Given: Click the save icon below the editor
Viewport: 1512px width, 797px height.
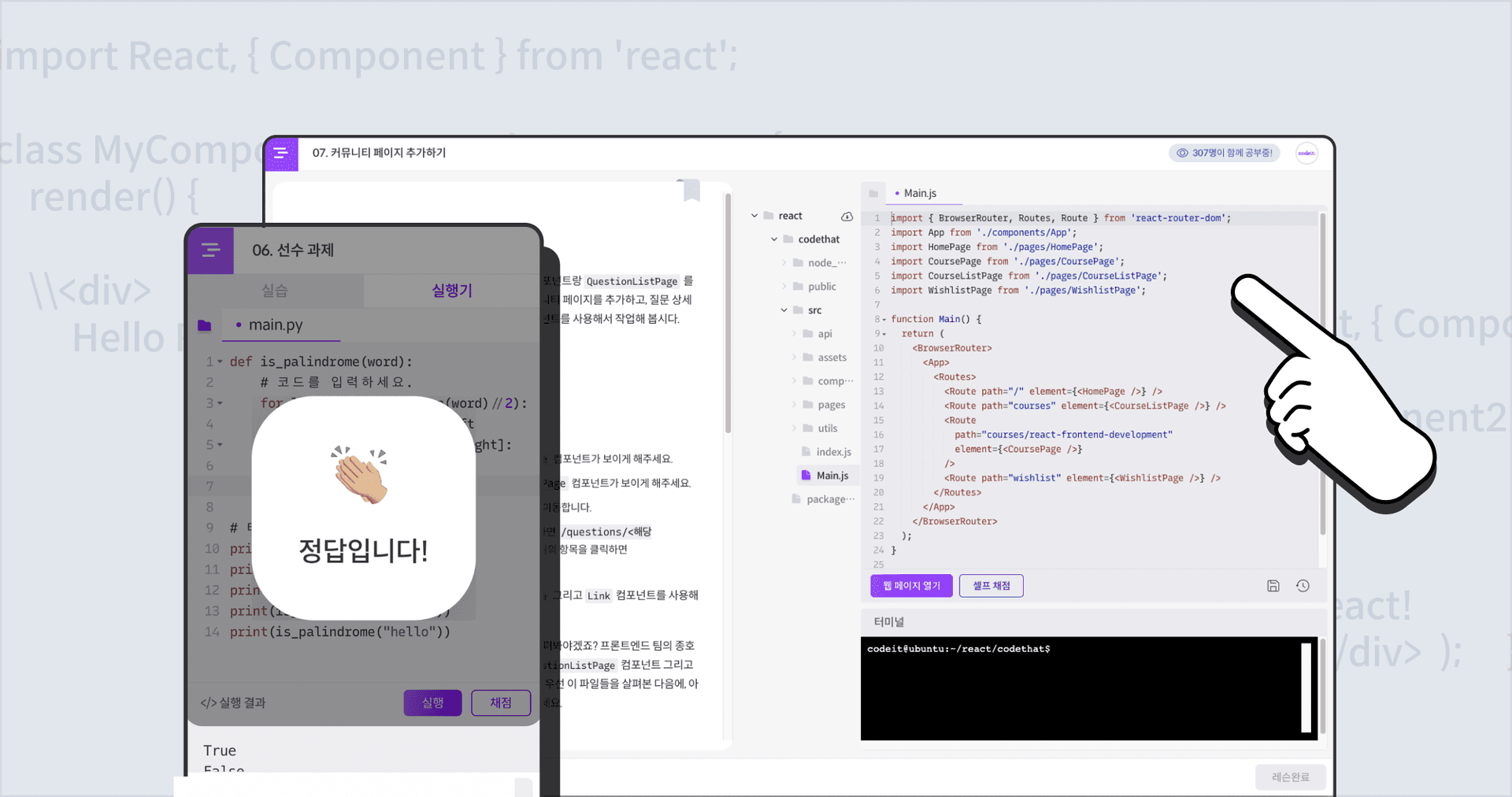Looking at the screenshot, I should (x=1273, y=586).
